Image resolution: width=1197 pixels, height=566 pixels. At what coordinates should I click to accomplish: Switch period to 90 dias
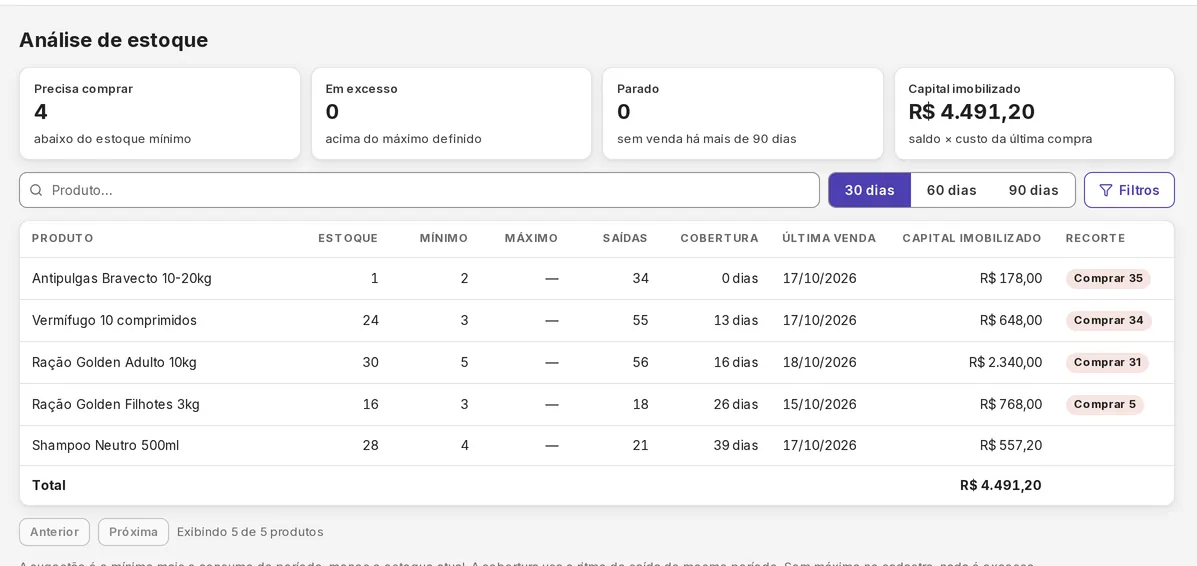point(1034,190)
